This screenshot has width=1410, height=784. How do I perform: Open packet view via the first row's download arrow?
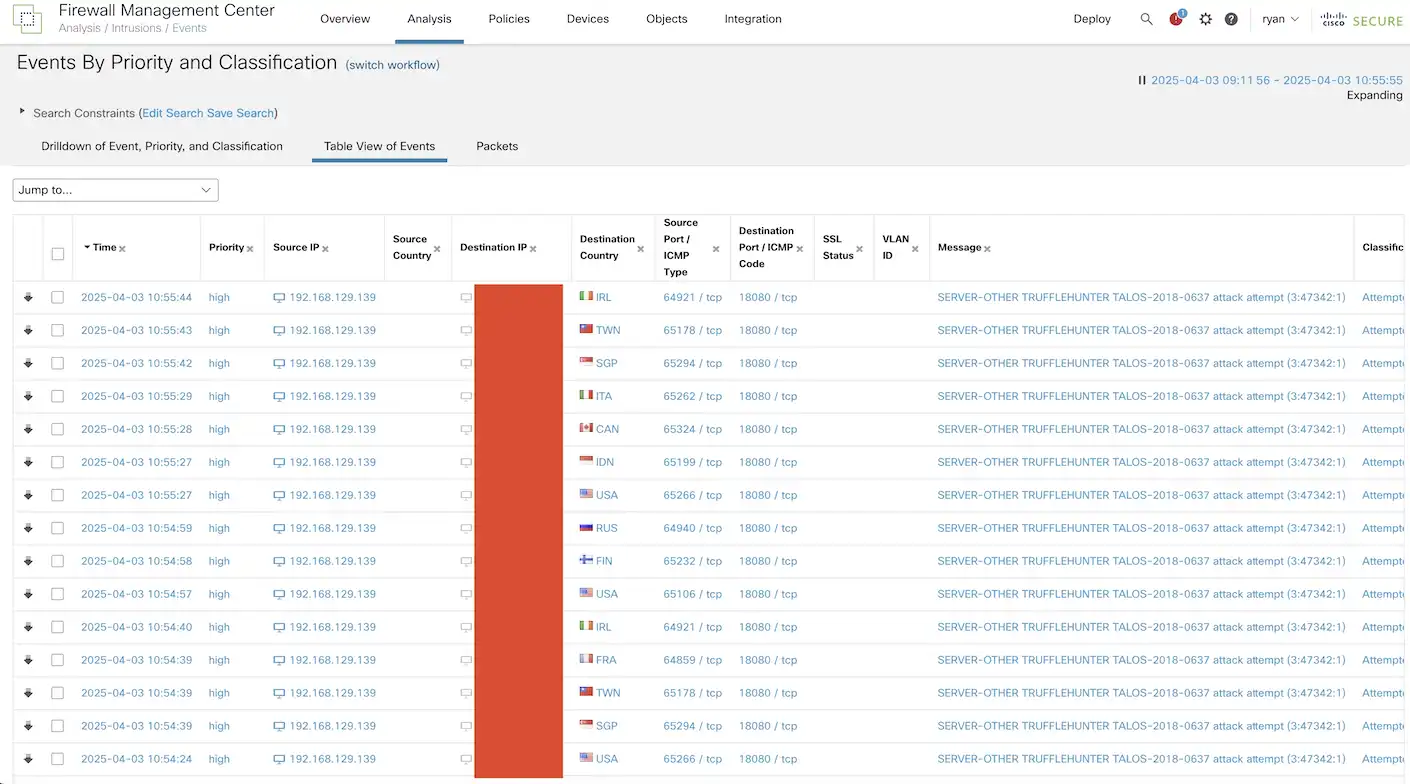point(27,297)
